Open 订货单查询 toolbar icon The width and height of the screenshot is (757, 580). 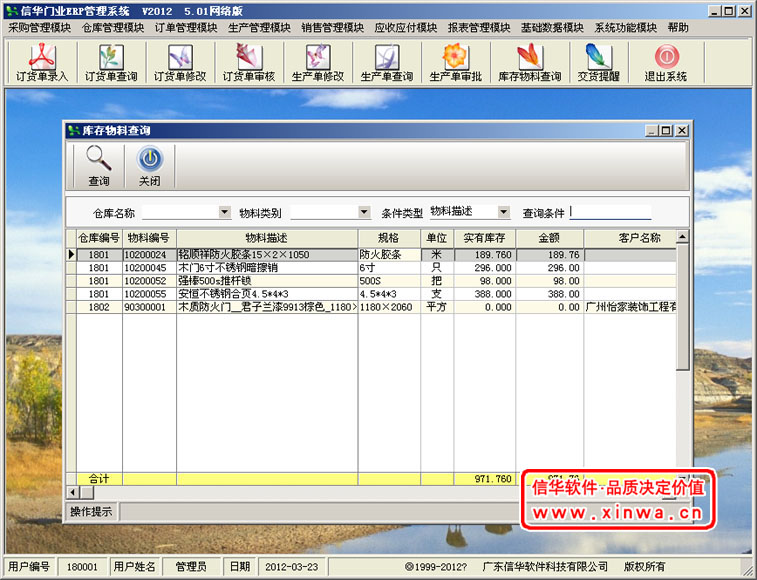[111, 62]
